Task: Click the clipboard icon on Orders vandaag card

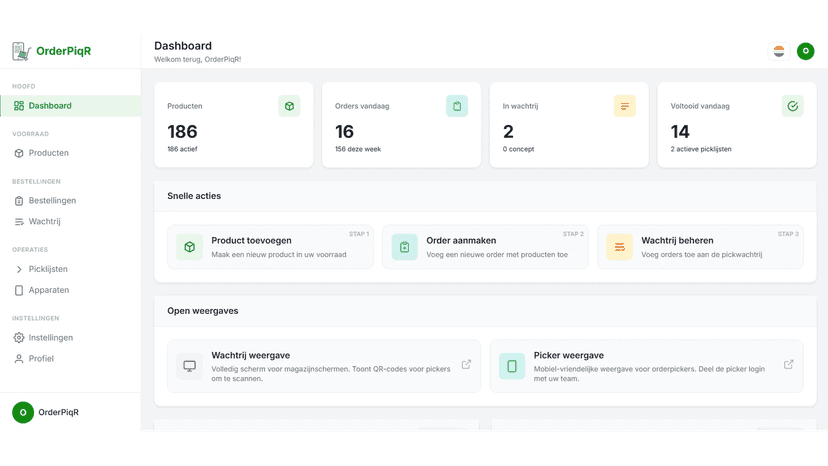Action: pos(457,106)
